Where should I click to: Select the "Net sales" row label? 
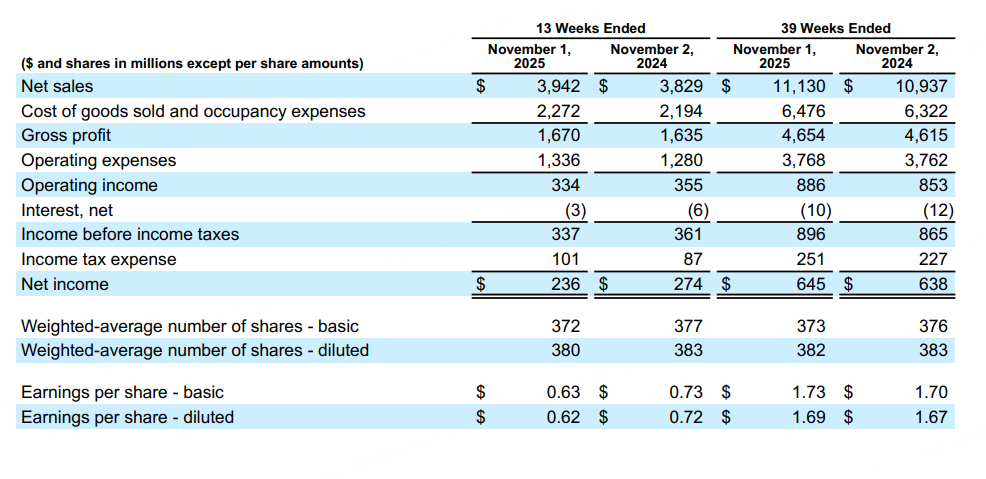click(x=57, y=86)
